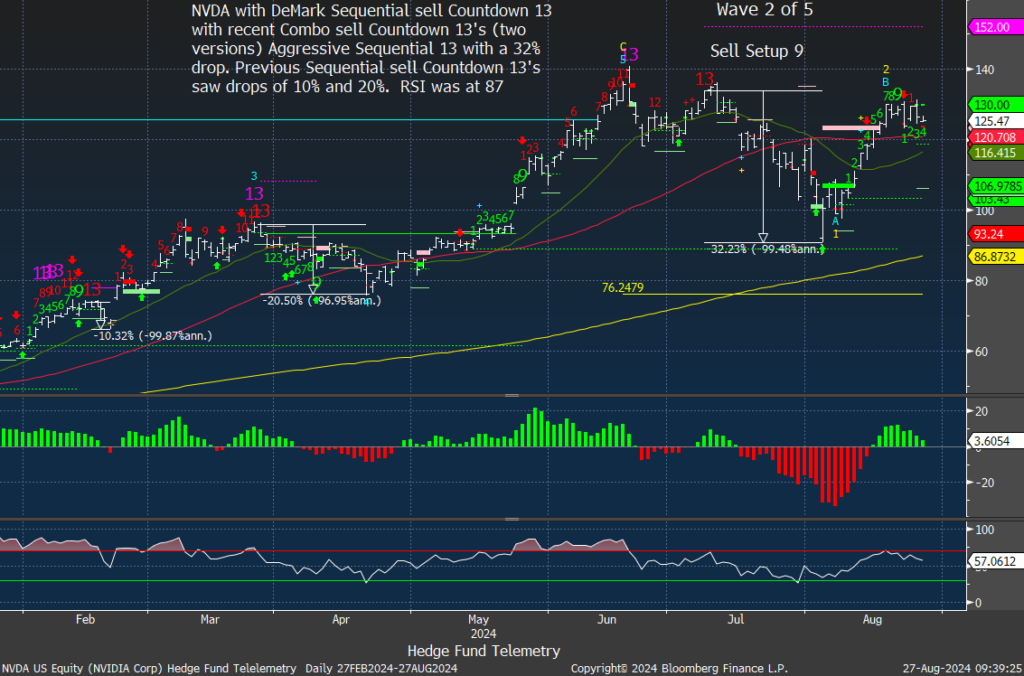Click the green 9 setup marker in August

tap(897, 93)
